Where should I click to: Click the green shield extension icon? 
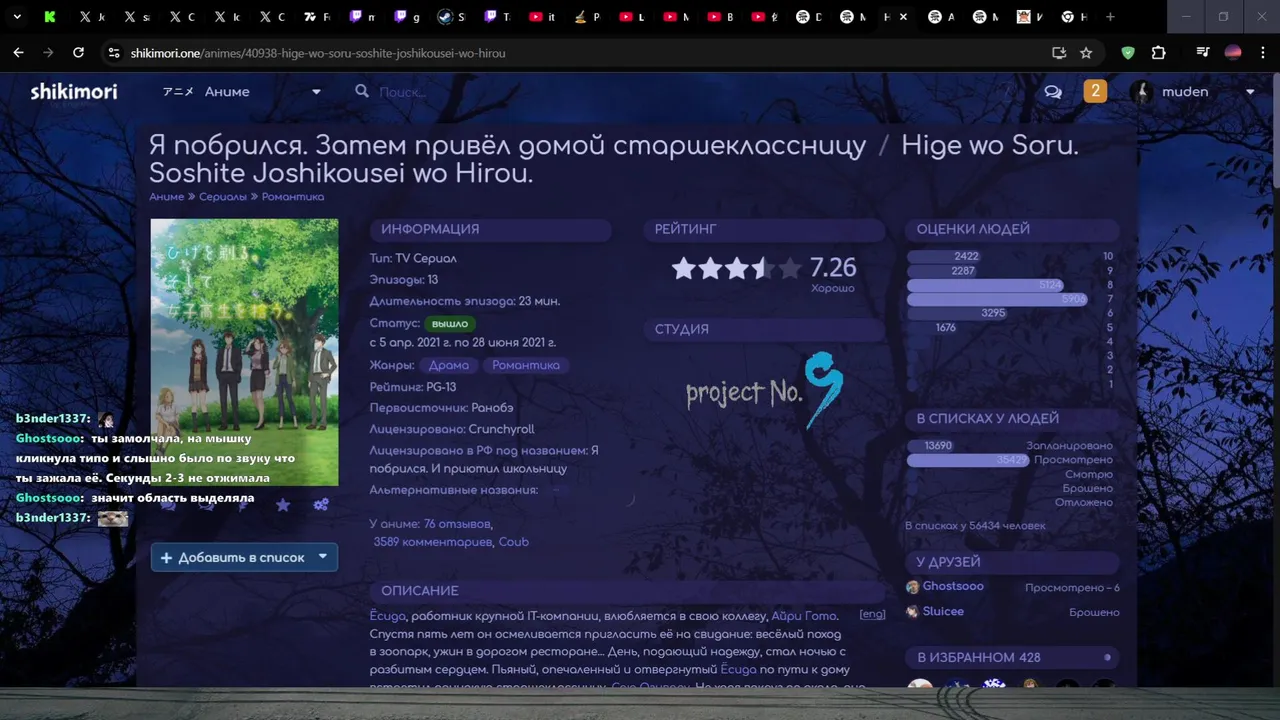[1128, 53]
